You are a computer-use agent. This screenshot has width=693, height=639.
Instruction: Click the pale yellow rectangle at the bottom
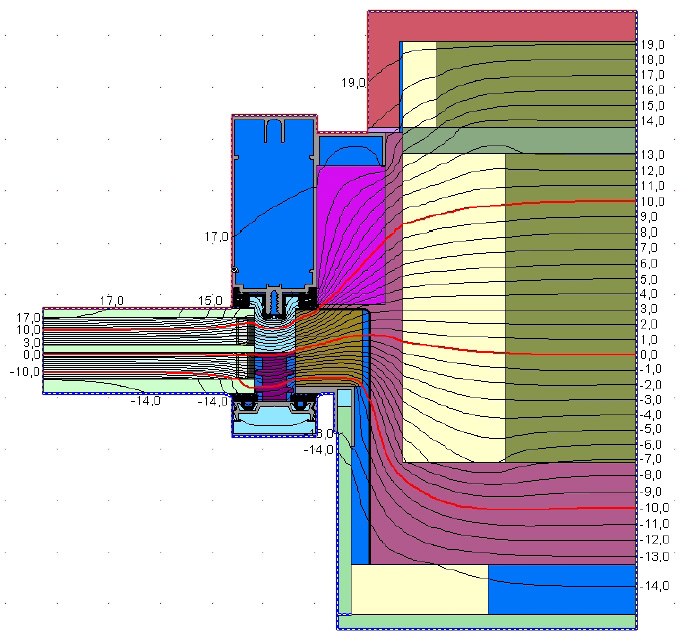[x=419, y=589]
